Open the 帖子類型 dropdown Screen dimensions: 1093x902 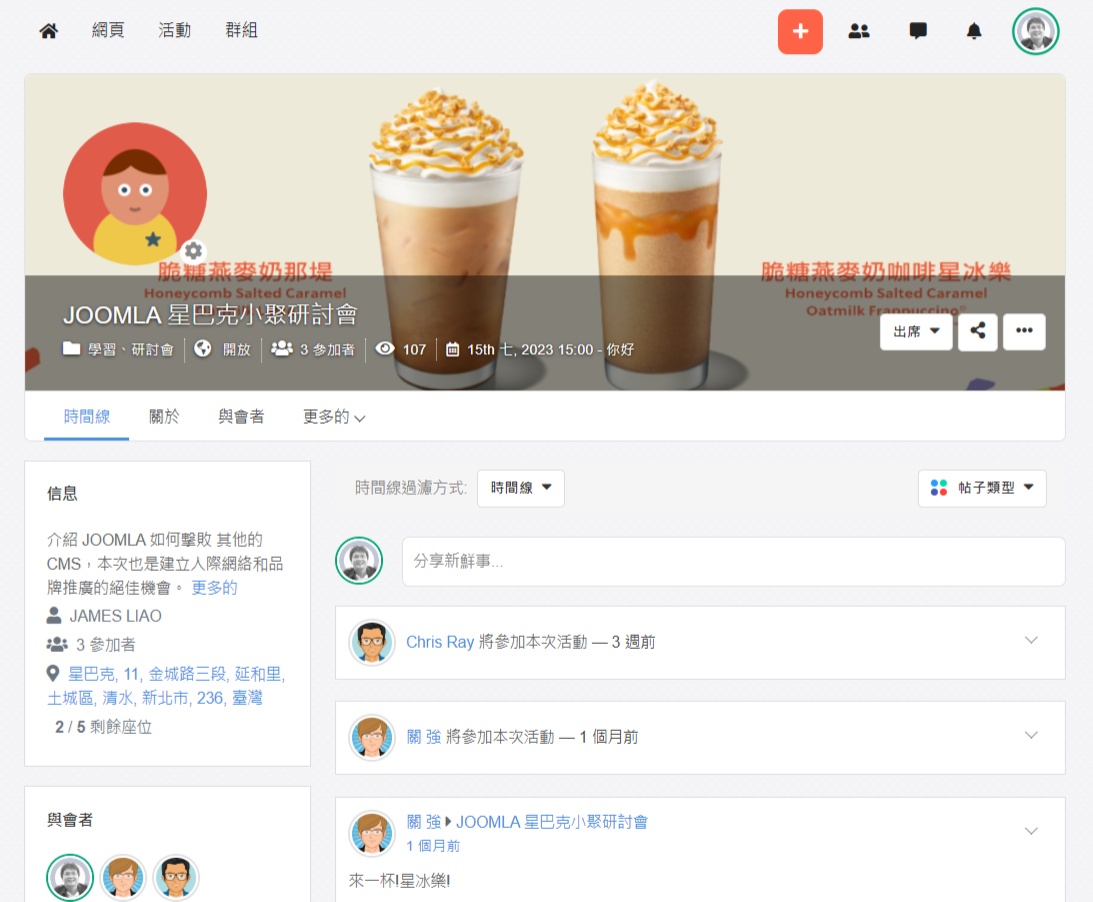[x=982, y=488]
